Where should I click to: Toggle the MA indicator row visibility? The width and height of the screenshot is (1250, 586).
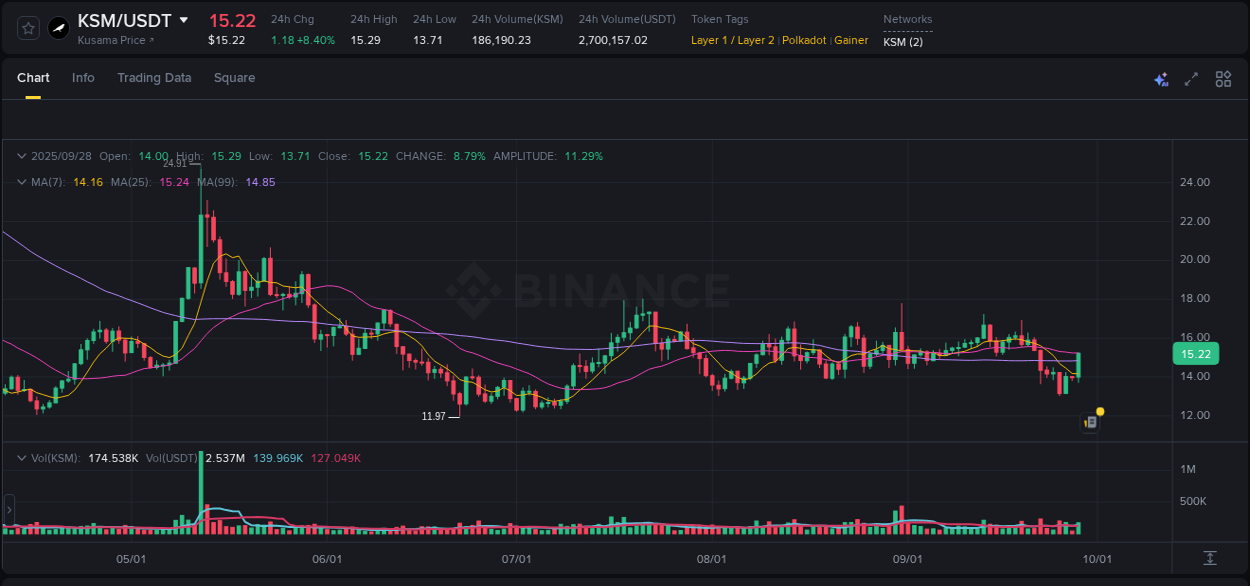tap(22, 182)
